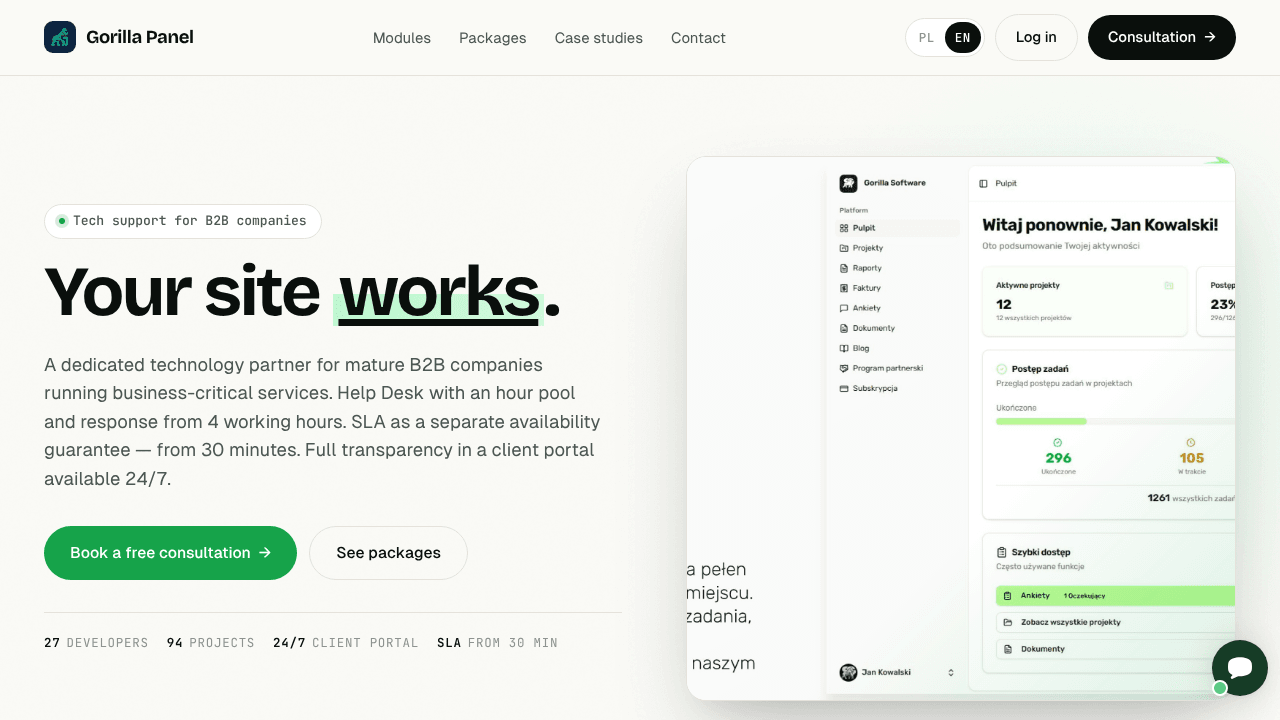Click the Raporty icon in the sidebar

point(844,268)
